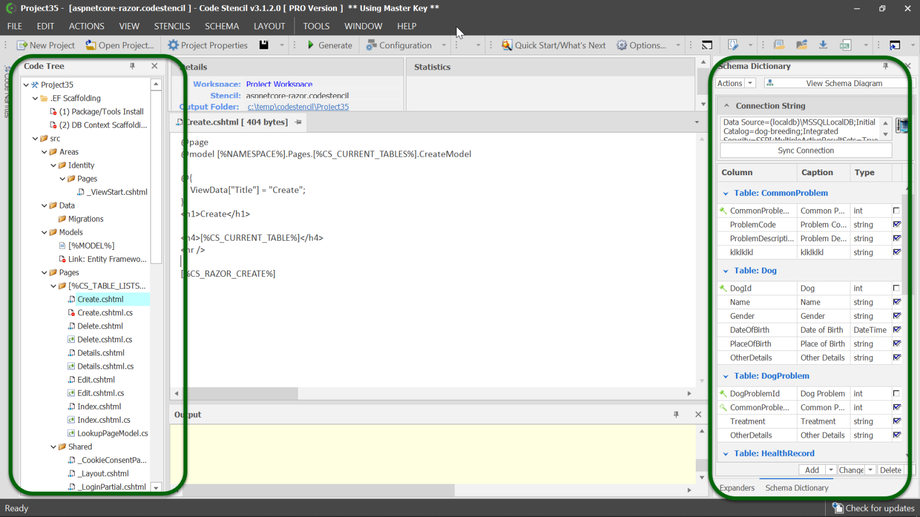
Task: Toggle checkbox for the DogId column
Action: [896, 288]
